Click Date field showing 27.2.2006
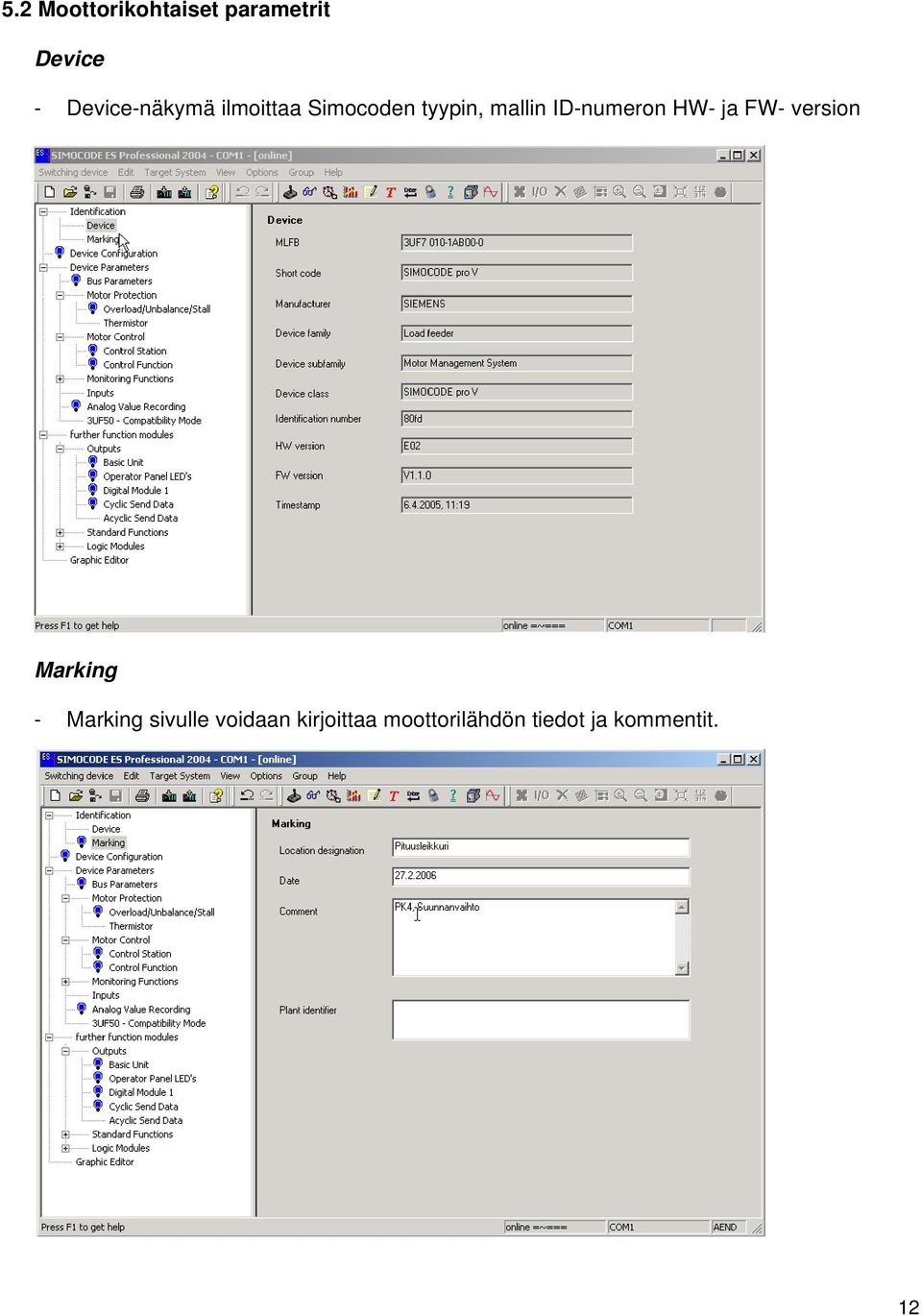 pos(541,876)
